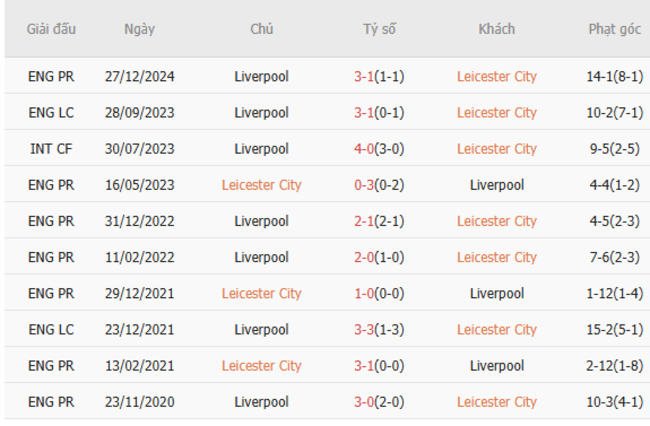Viewport: 650px width, 426px height.
Task: Click the ENG LC label dated 28/09/2023
Action: click(51, 113)
